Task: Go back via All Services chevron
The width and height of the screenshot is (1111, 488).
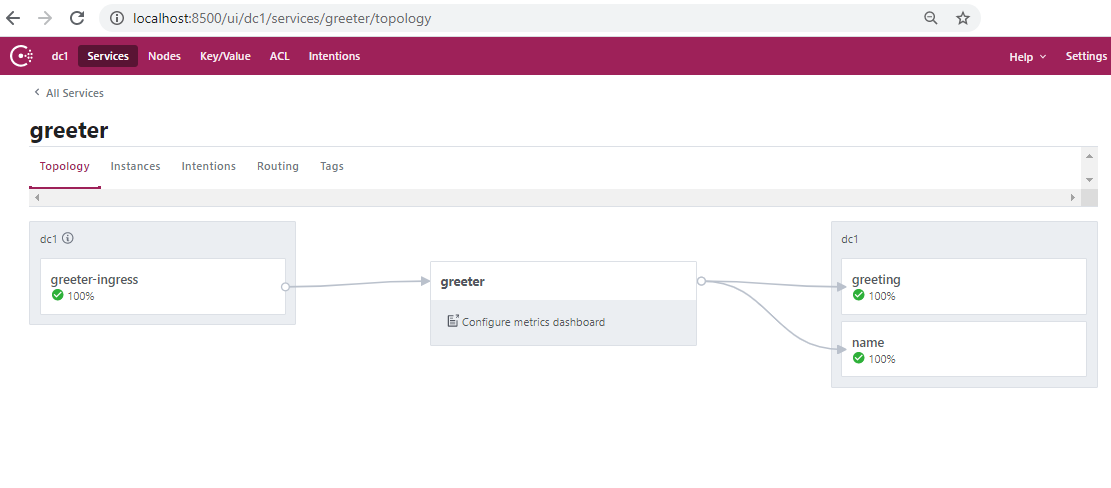Action: point(37,93)
